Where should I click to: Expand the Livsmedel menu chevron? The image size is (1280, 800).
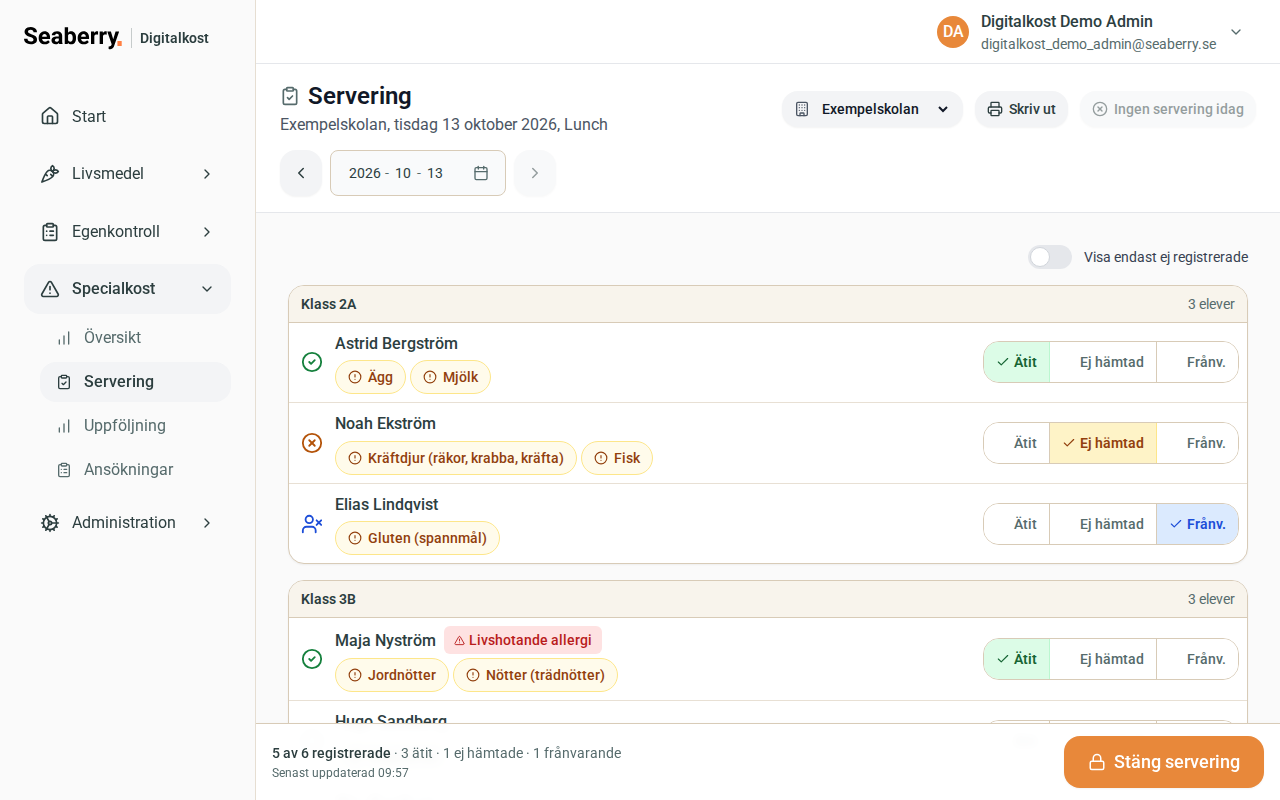click(x=207, y=174)
